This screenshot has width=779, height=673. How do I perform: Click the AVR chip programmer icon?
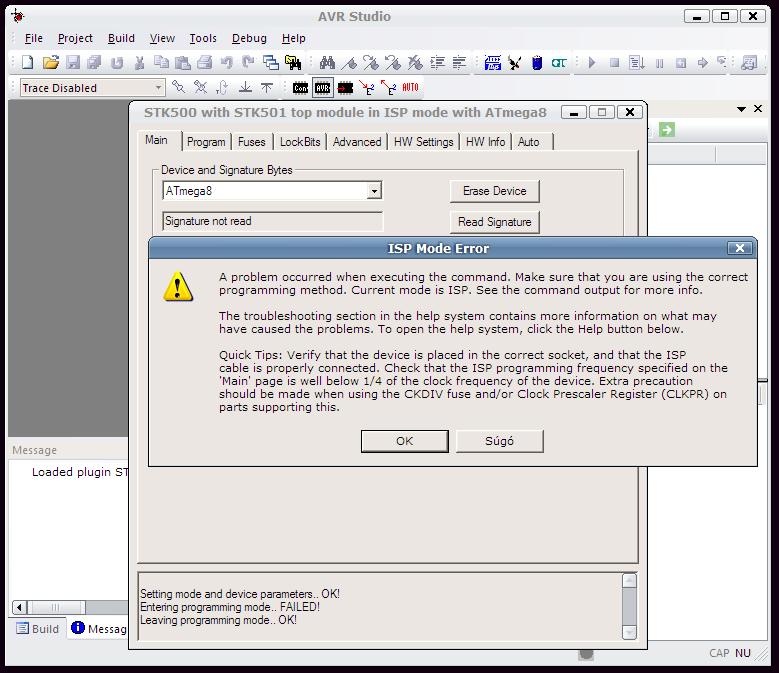(322, 88)
